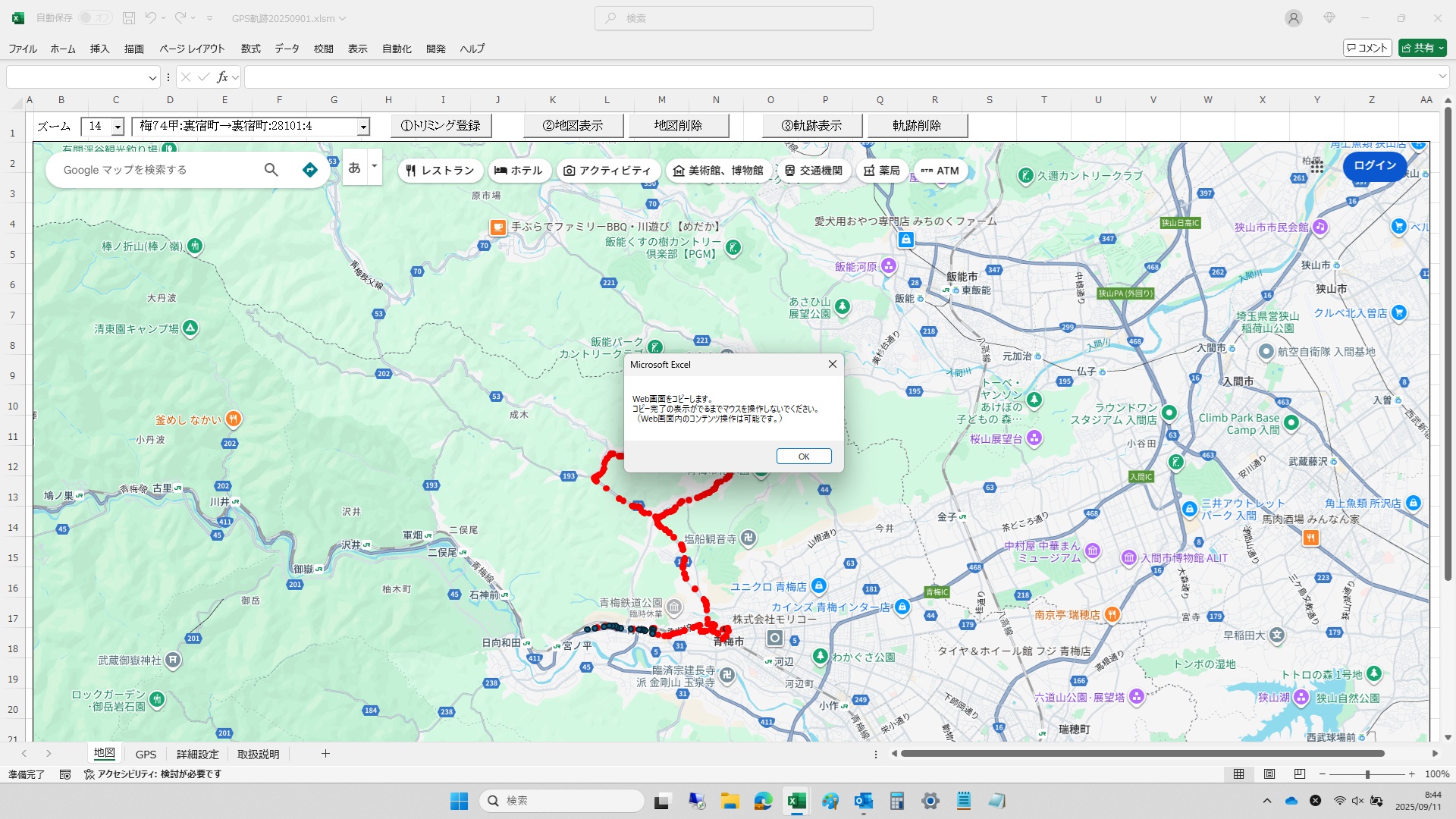Click the Save icon in title bar
The width and height of the screenshot is (1456, 819).
click(x=129, y=17)
